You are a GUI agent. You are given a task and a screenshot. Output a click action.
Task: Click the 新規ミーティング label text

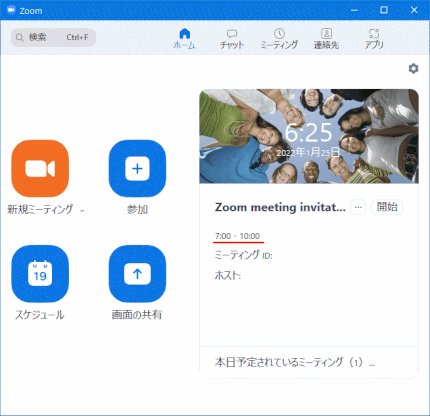(40, 209)
